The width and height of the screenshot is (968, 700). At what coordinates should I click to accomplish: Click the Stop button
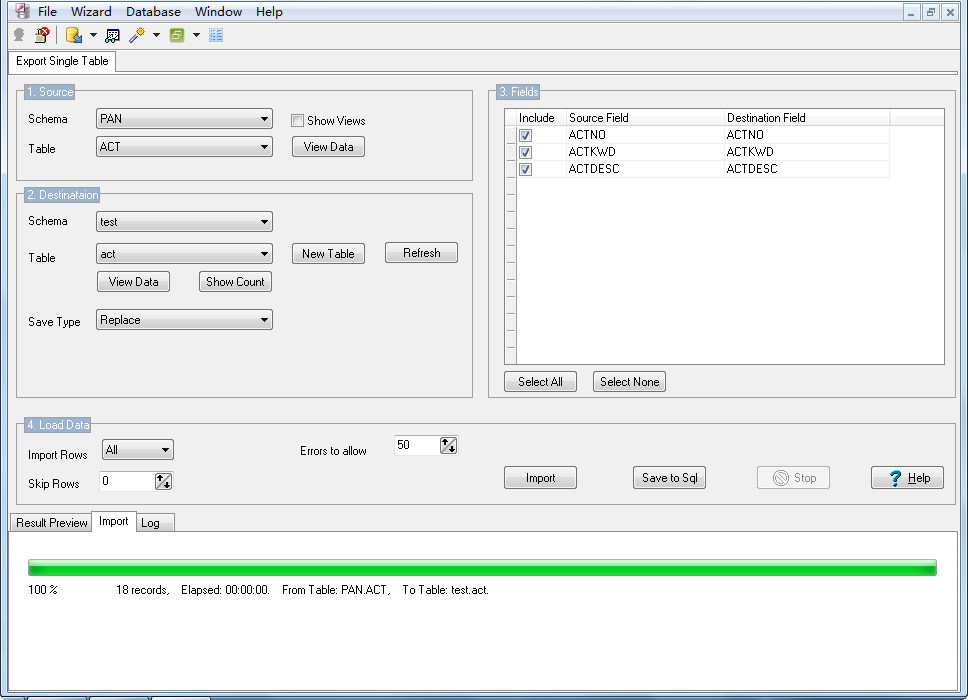coord(793,478)
